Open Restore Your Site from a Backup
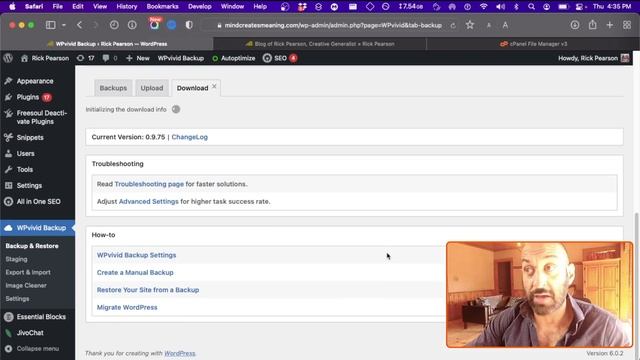Screen dimensions: 640x360 pos(148,290)
